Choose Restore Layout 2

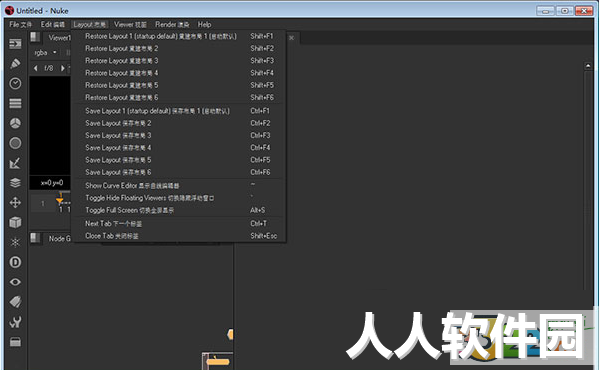click(x=179, y=49)
